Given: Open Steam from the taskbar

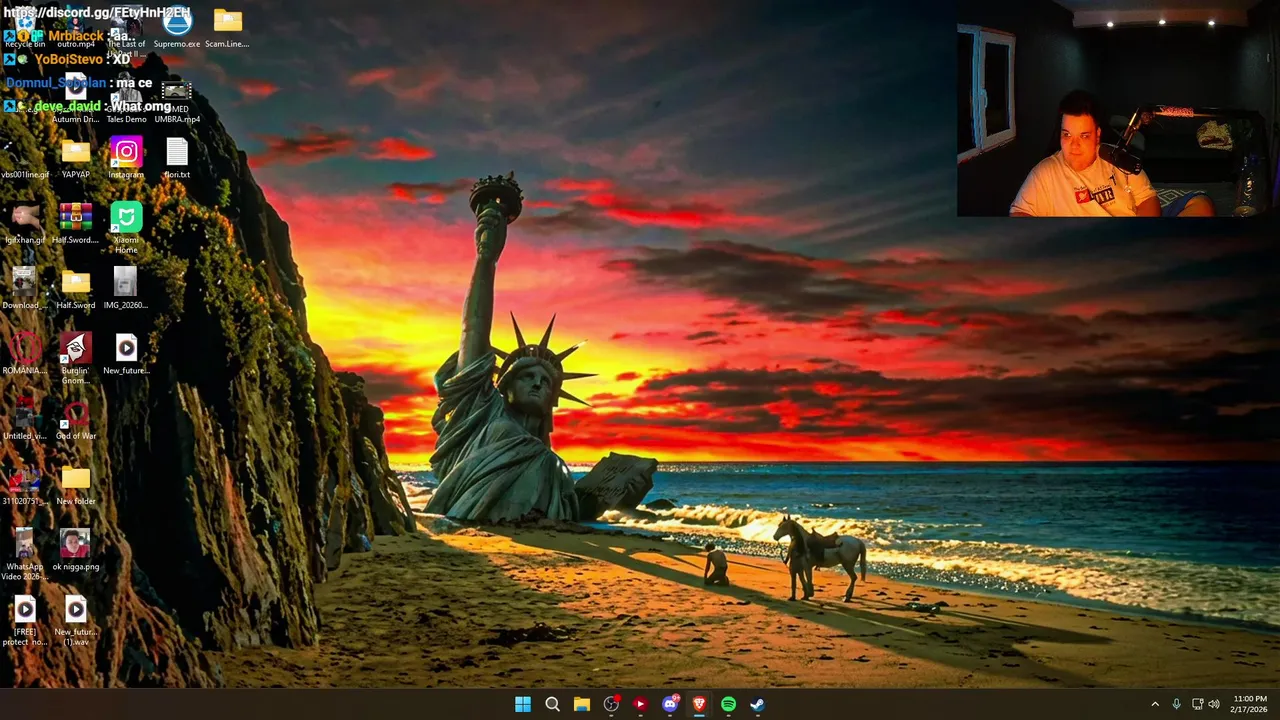Looking at the screenshot, I should click(x=758, y=704).
